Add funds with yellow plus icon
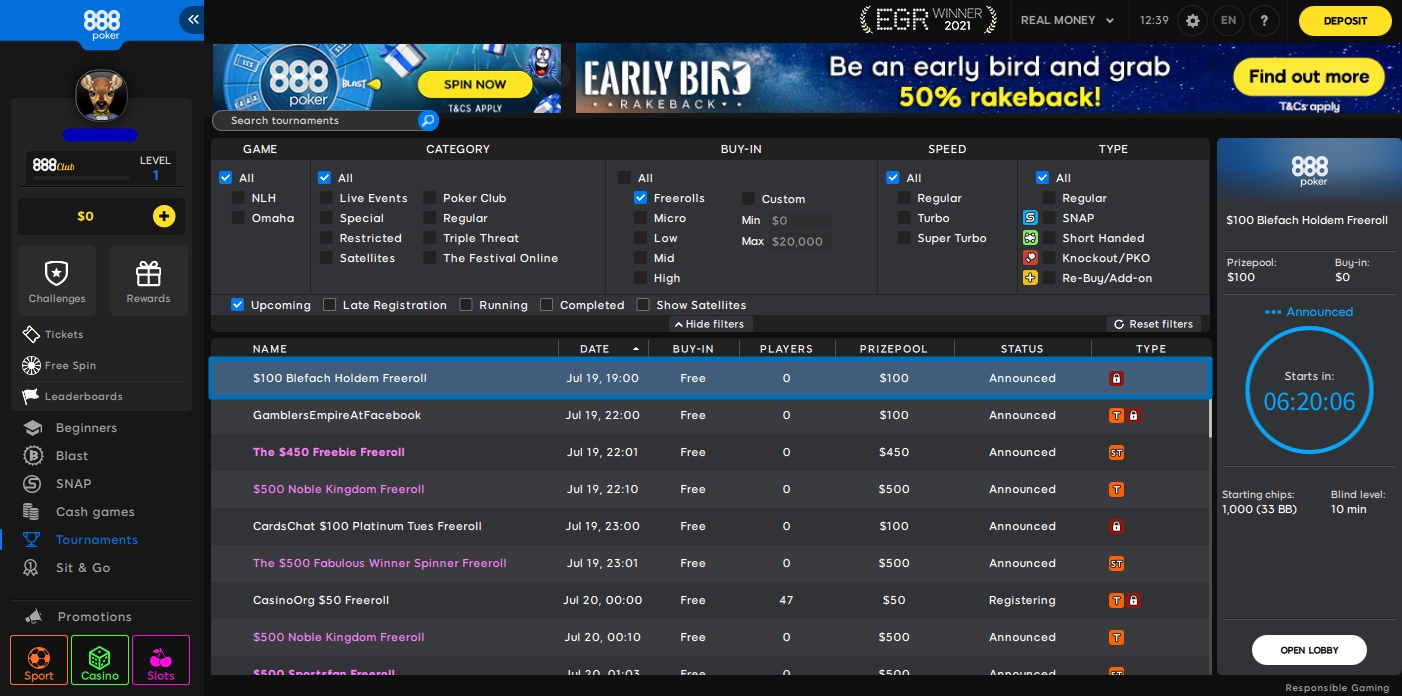 (164, 216)
